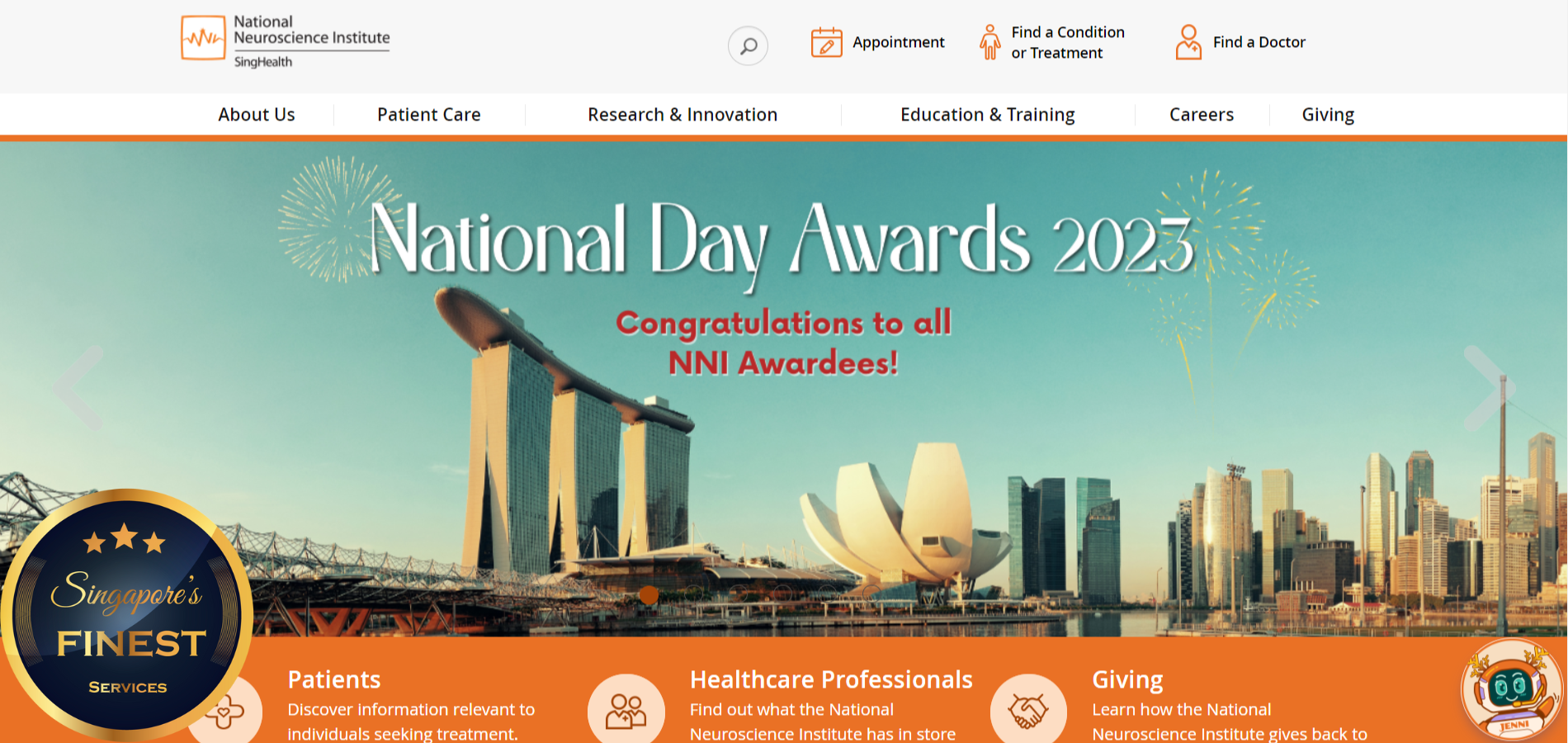Viewport: 1568px width, 743px height.
Task: Click the National Neuroscience Institute logo
Action: click(x=286, y=40)
